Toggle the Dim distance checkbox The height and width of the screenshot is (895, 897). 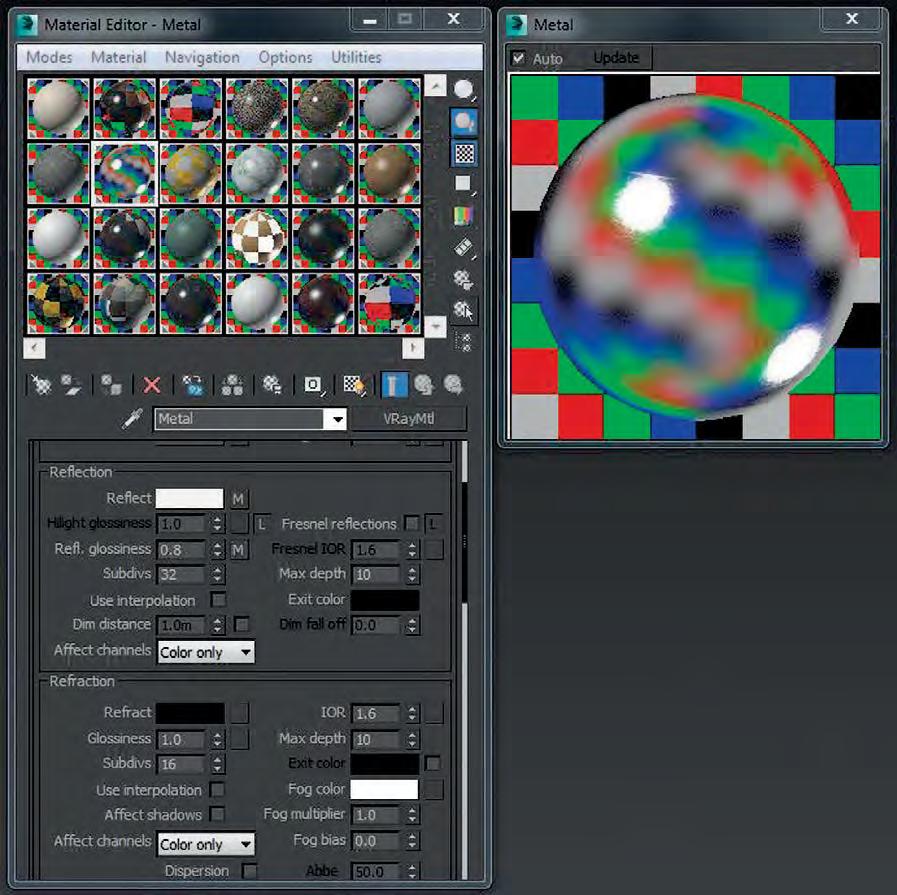click(242, 624)
